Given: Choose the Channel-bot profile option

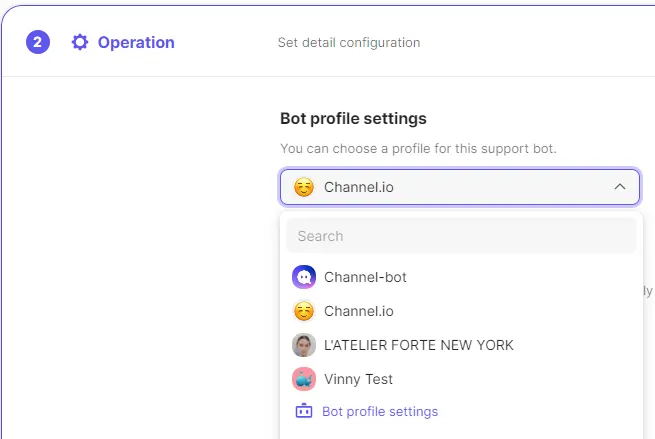Looking at the screenshot, I should 365,277.
